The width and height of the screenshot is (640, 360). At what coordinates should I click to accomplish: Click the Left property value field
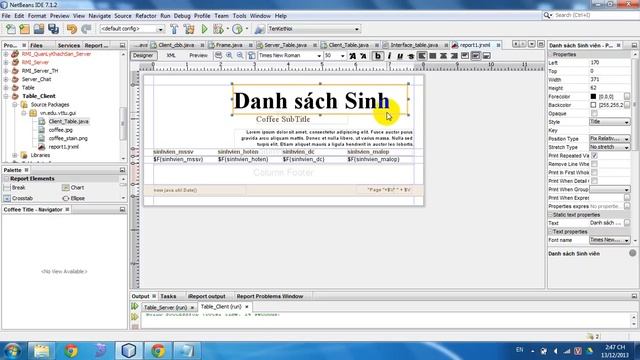(610, 62)
